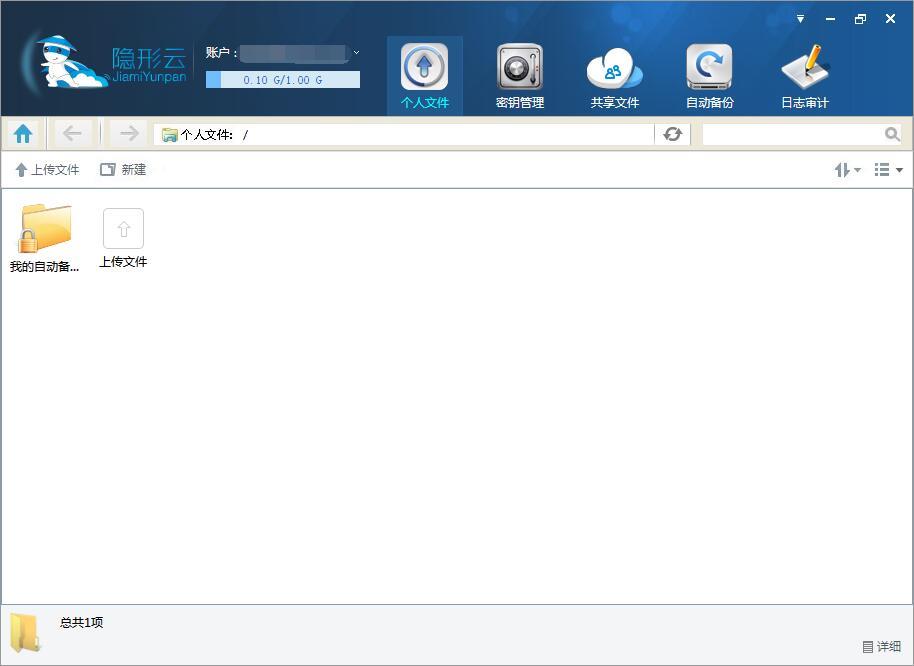The width and height of the screenshot is (914, 666).
Task: Switch to 共享文件 cloud tab
Action: click(614, 76)
